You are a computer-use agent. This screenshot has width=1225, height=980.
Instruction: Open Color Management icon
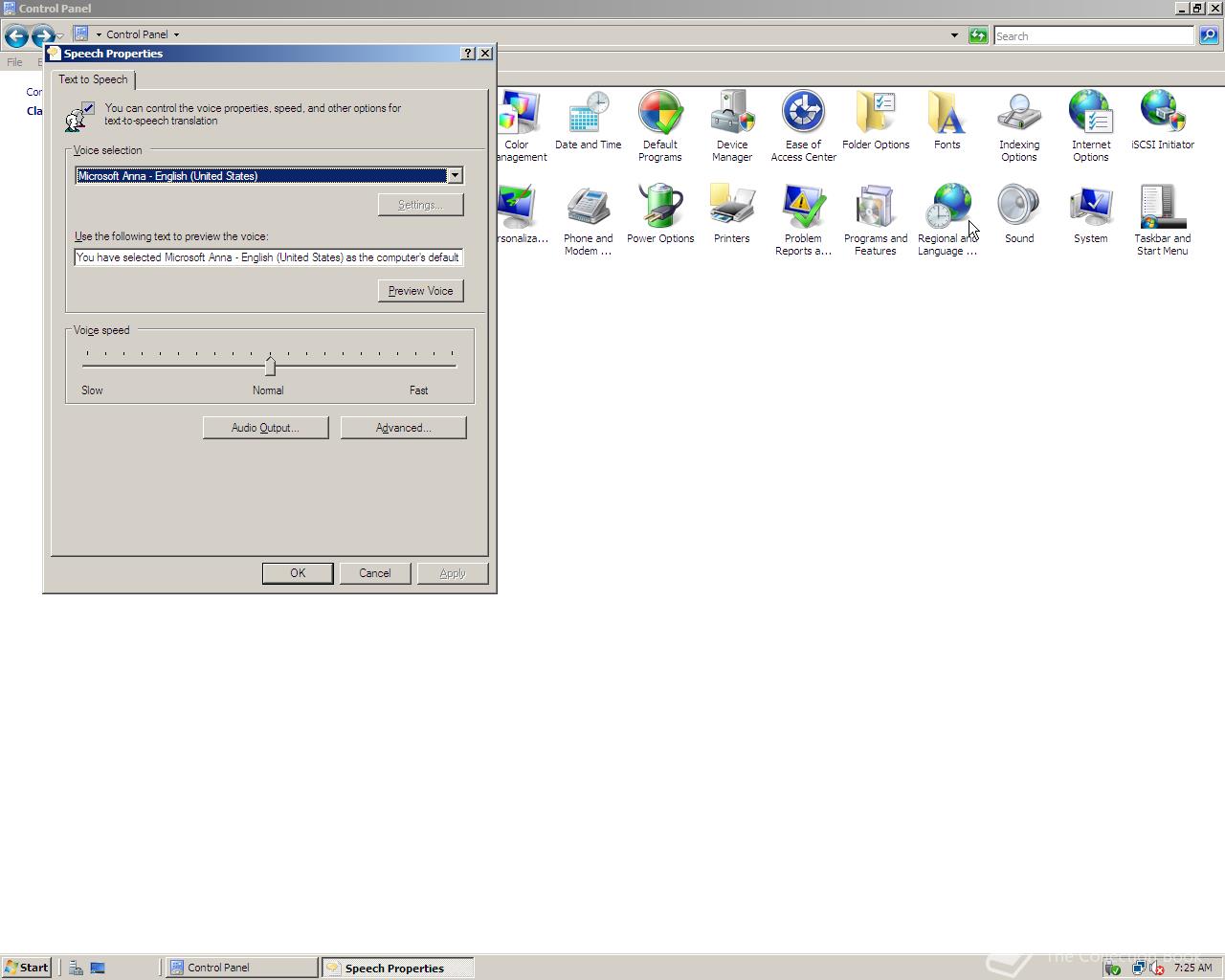[522, 126]
